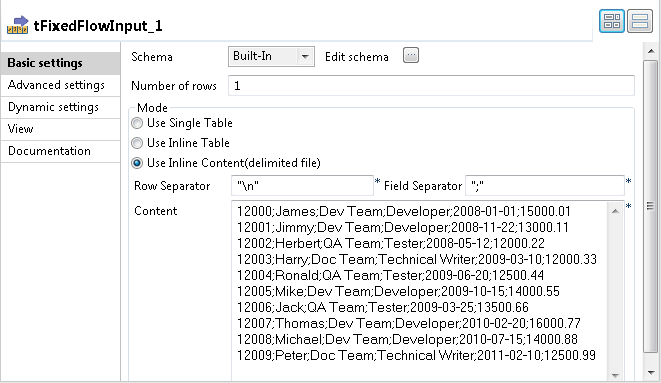Switch to the table layout view icon

point(612,21)
